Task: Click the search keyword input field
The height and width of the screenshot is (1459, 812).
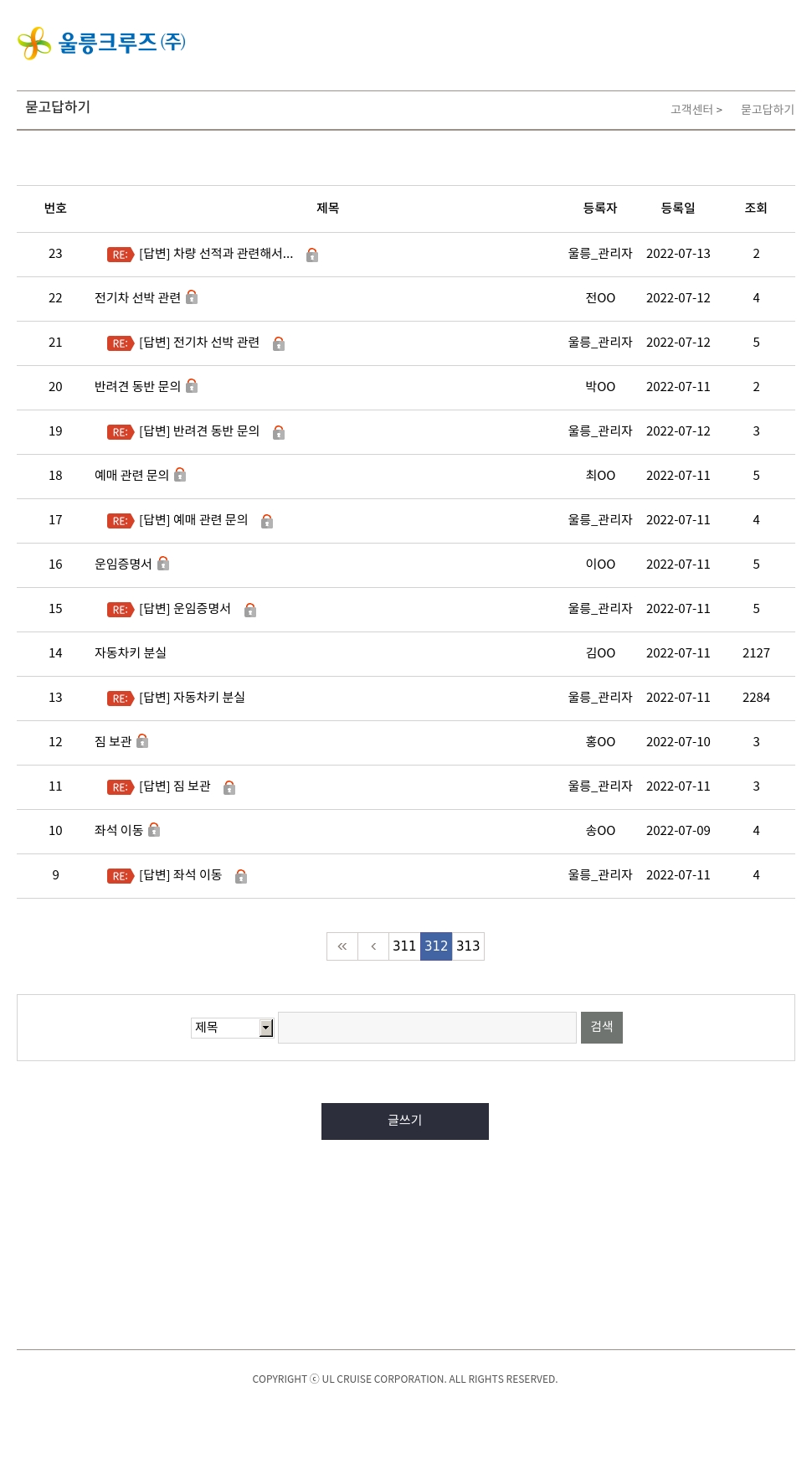Action: (x=427, y=1028)
